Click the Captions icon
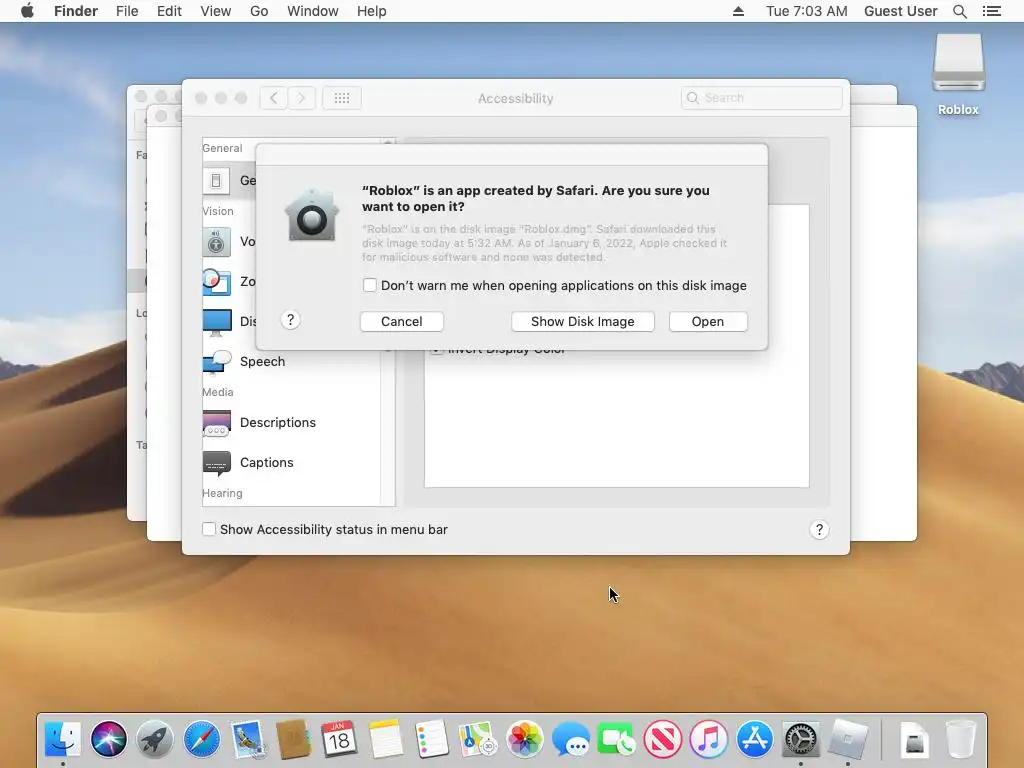Viewport: 1024px width, 768px height. point(217,463)
